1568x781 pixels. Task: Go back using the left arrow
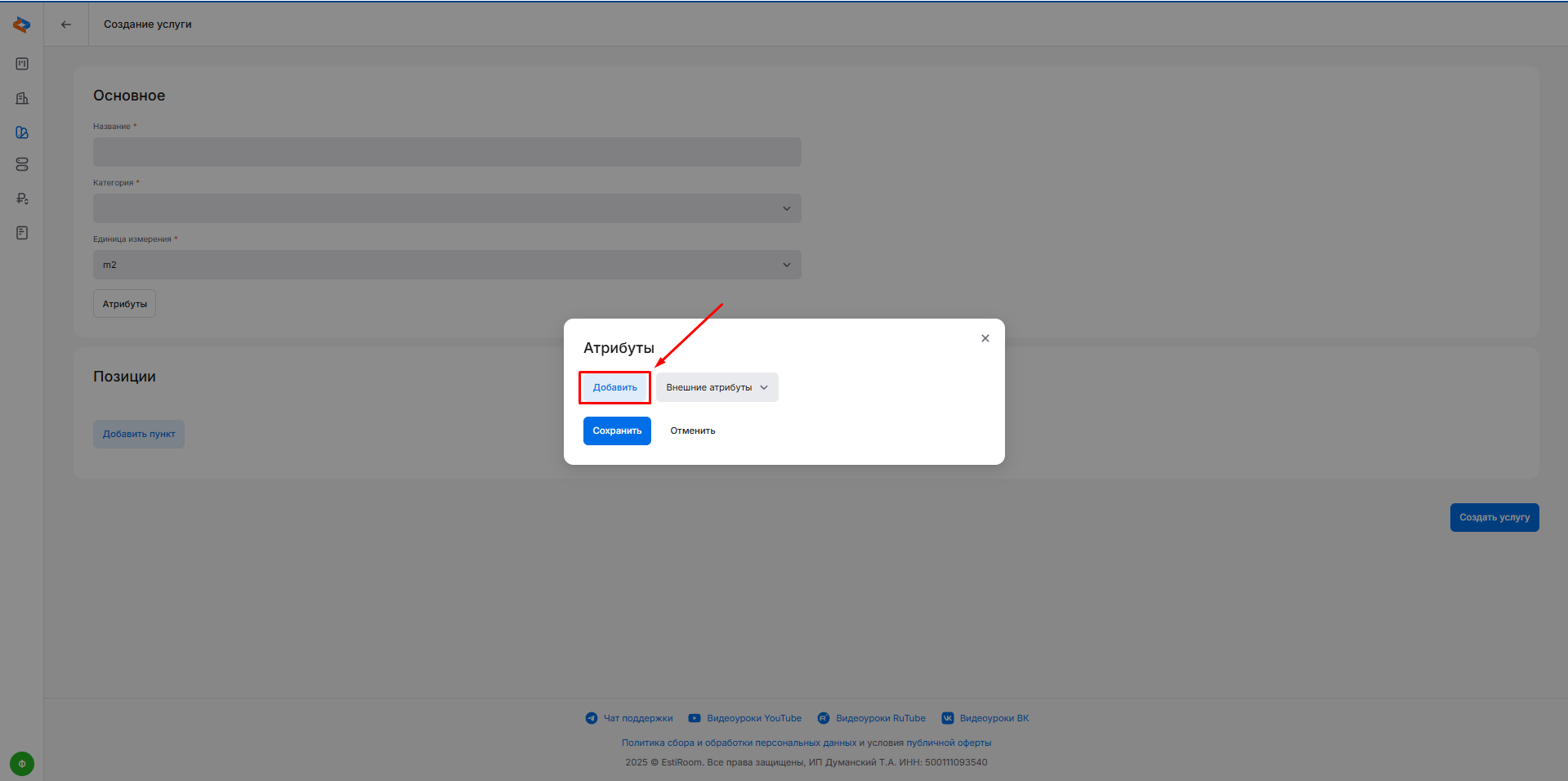(66, 25)
